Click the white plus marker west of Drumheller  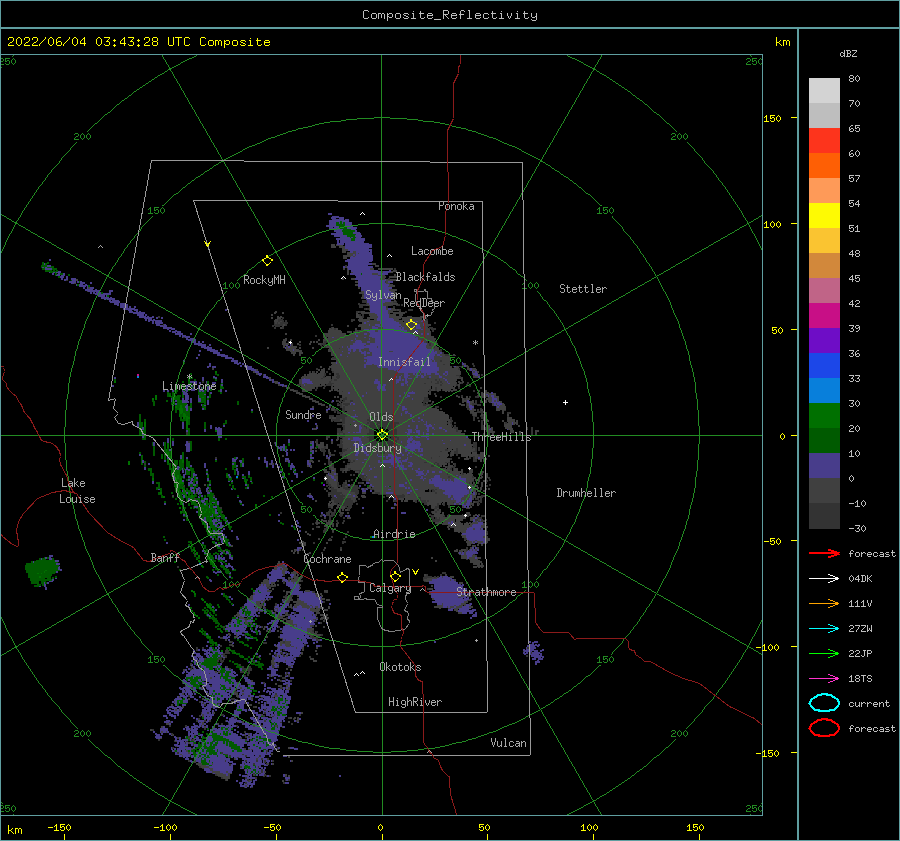[565, 402]
